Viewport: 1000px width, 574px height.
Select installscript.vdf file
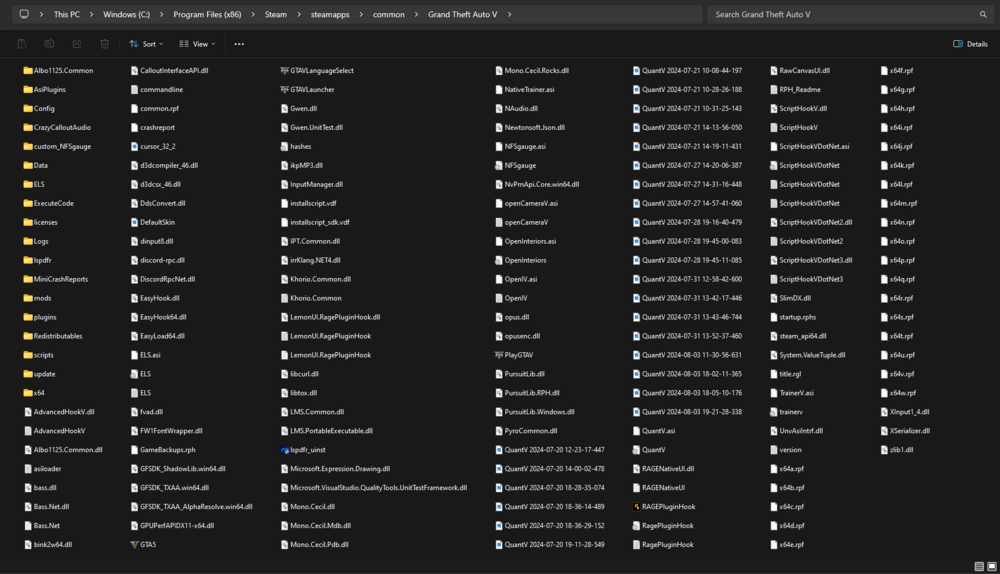coord(308,203)
